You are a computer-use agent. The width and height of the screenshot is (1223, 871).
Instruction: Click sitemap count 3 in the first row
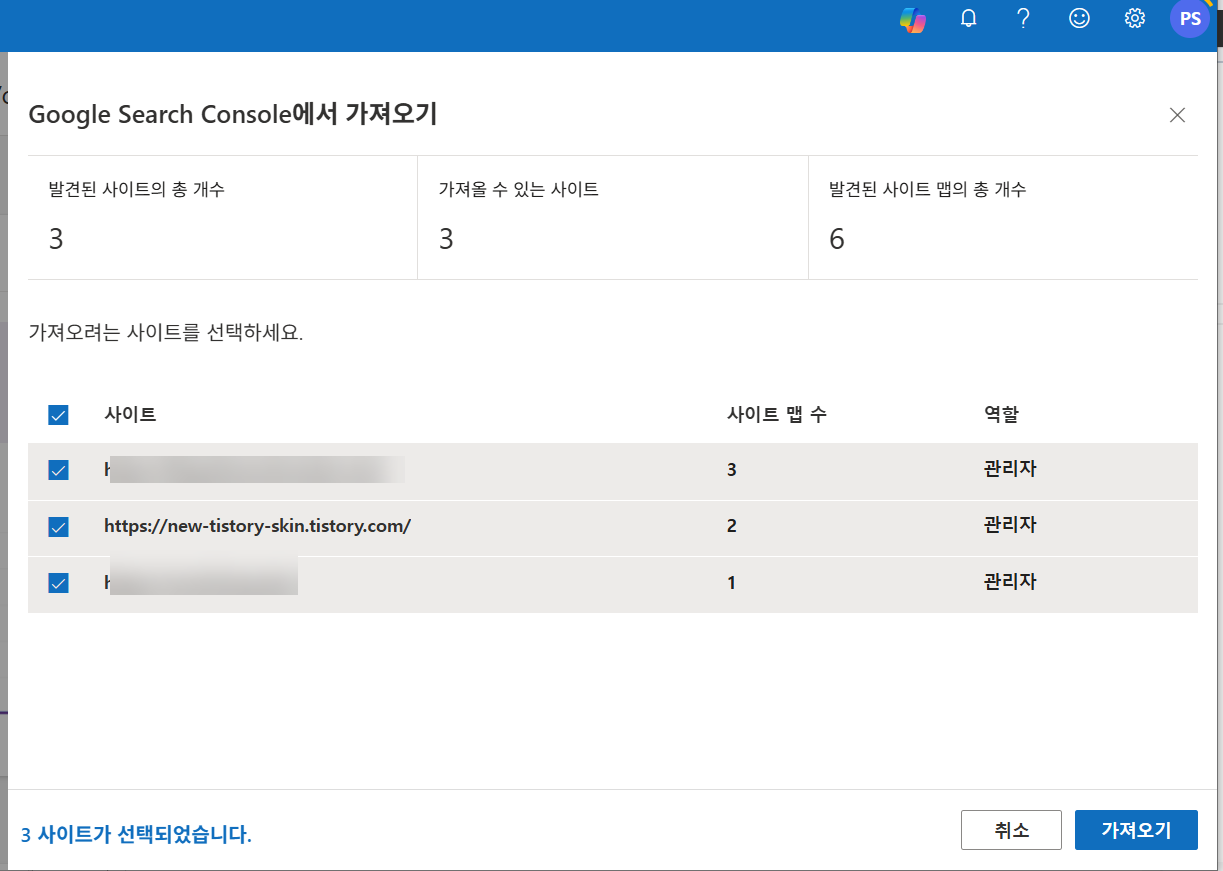(x=732, y=469)
